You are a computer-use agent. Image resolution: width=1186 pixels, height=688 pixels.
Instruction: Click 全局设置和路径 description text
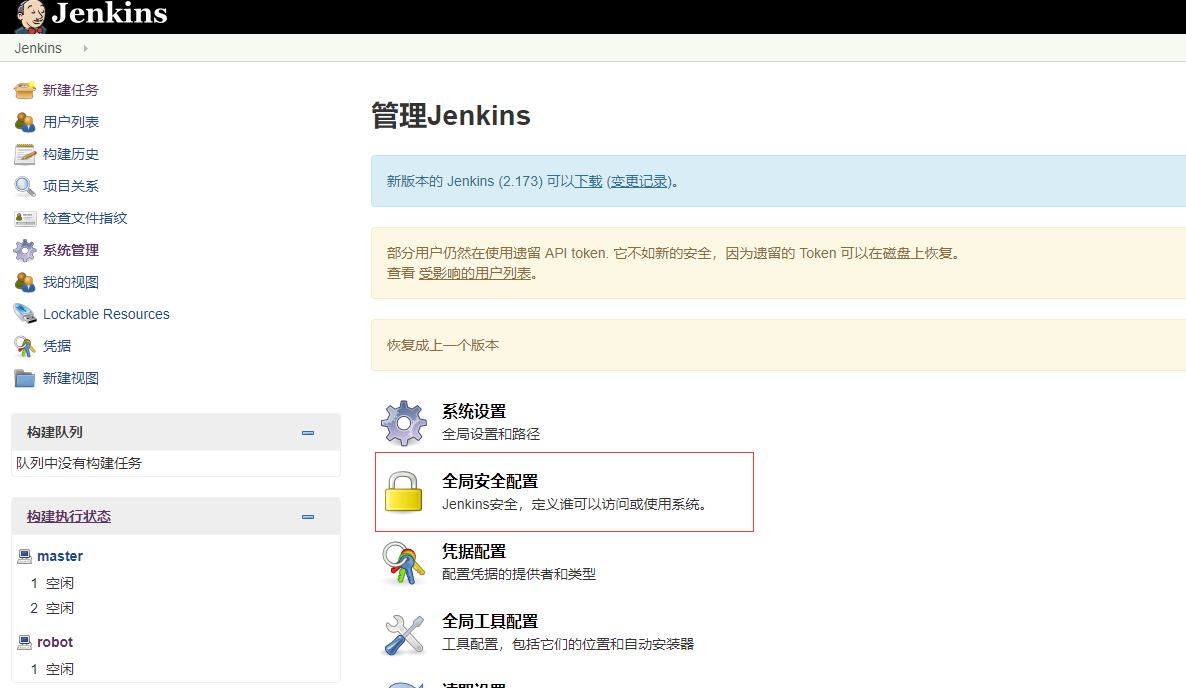click(491, 434)
